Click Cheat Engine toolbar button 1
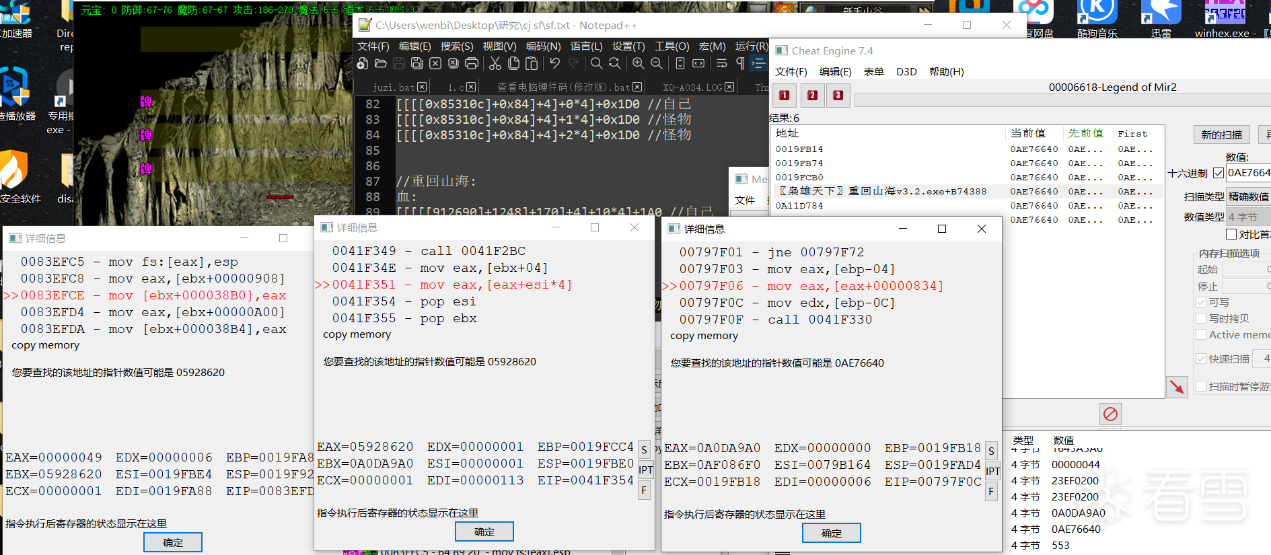1271x555 pixels. tap(785, 96)
